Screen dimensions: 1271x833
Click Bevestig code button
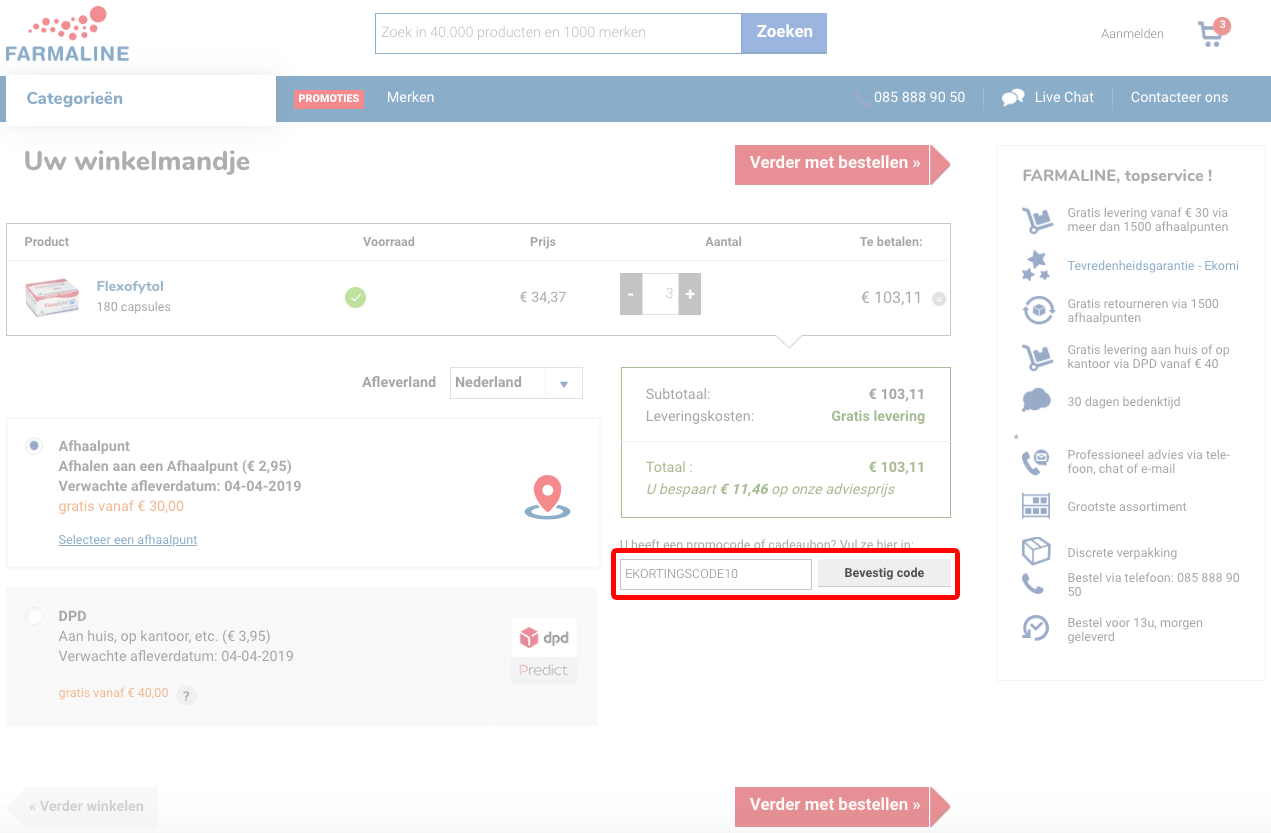(x=884, y=573)
